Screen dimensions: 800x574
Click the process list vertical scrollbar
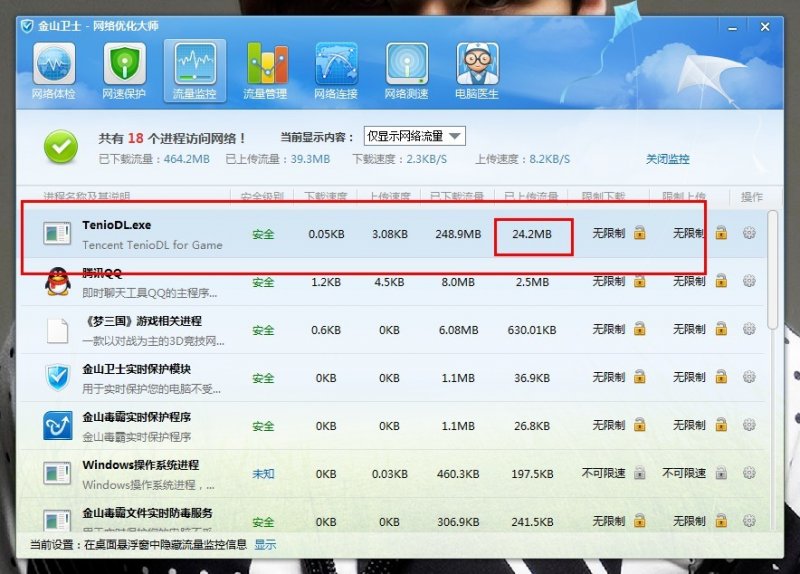[x=773, y=269]
